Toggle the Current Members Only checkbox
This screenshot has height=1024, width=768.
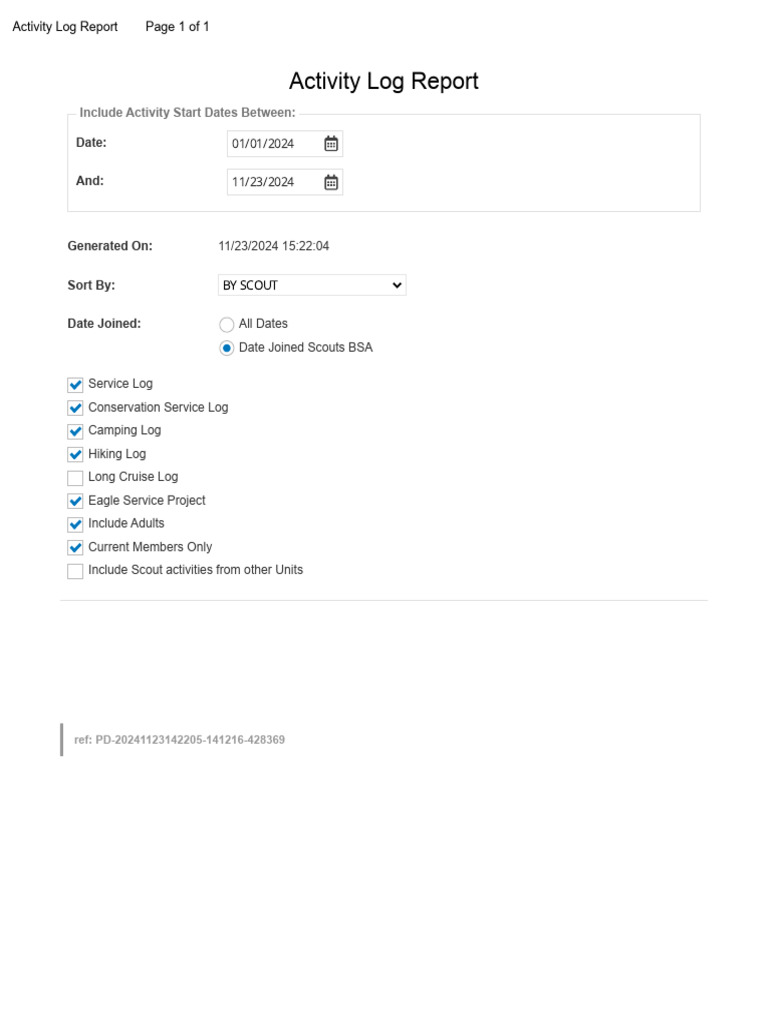75,548
